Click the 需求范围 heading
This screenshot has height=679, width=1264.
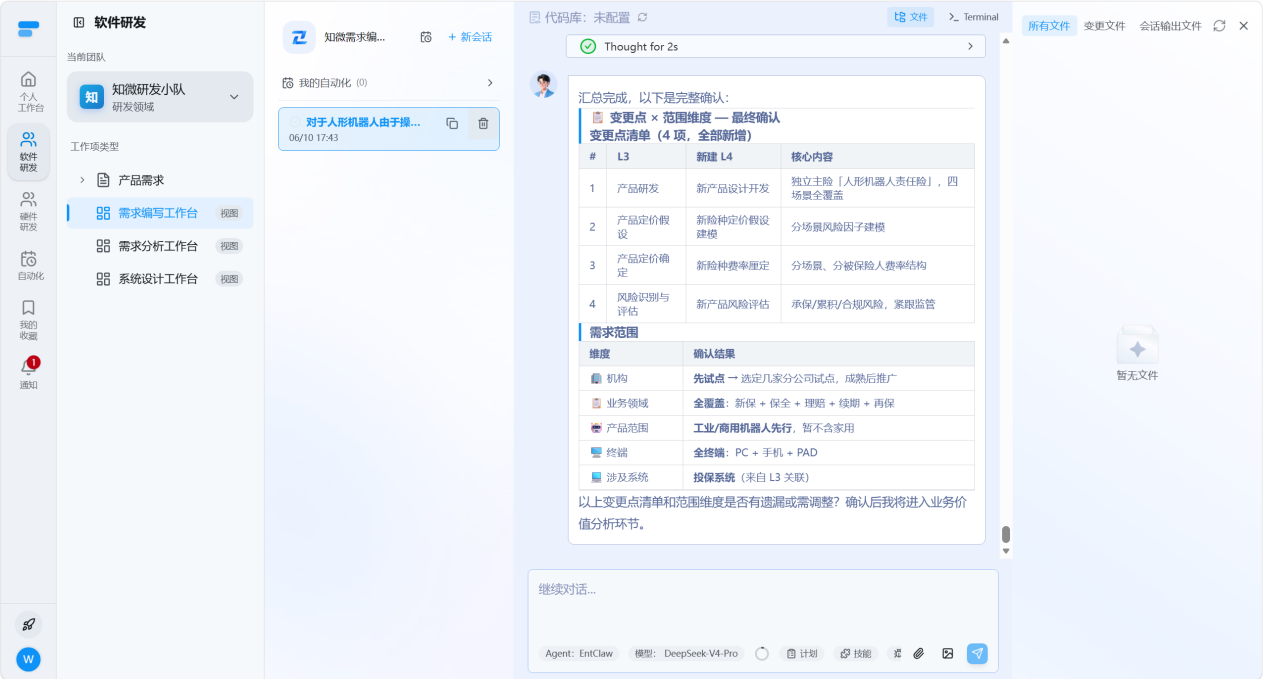[613, 332]
